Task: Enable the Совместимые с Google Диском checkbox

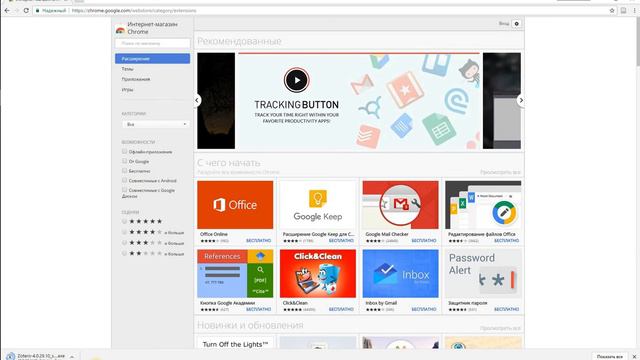Action: [x=124, y=190]
